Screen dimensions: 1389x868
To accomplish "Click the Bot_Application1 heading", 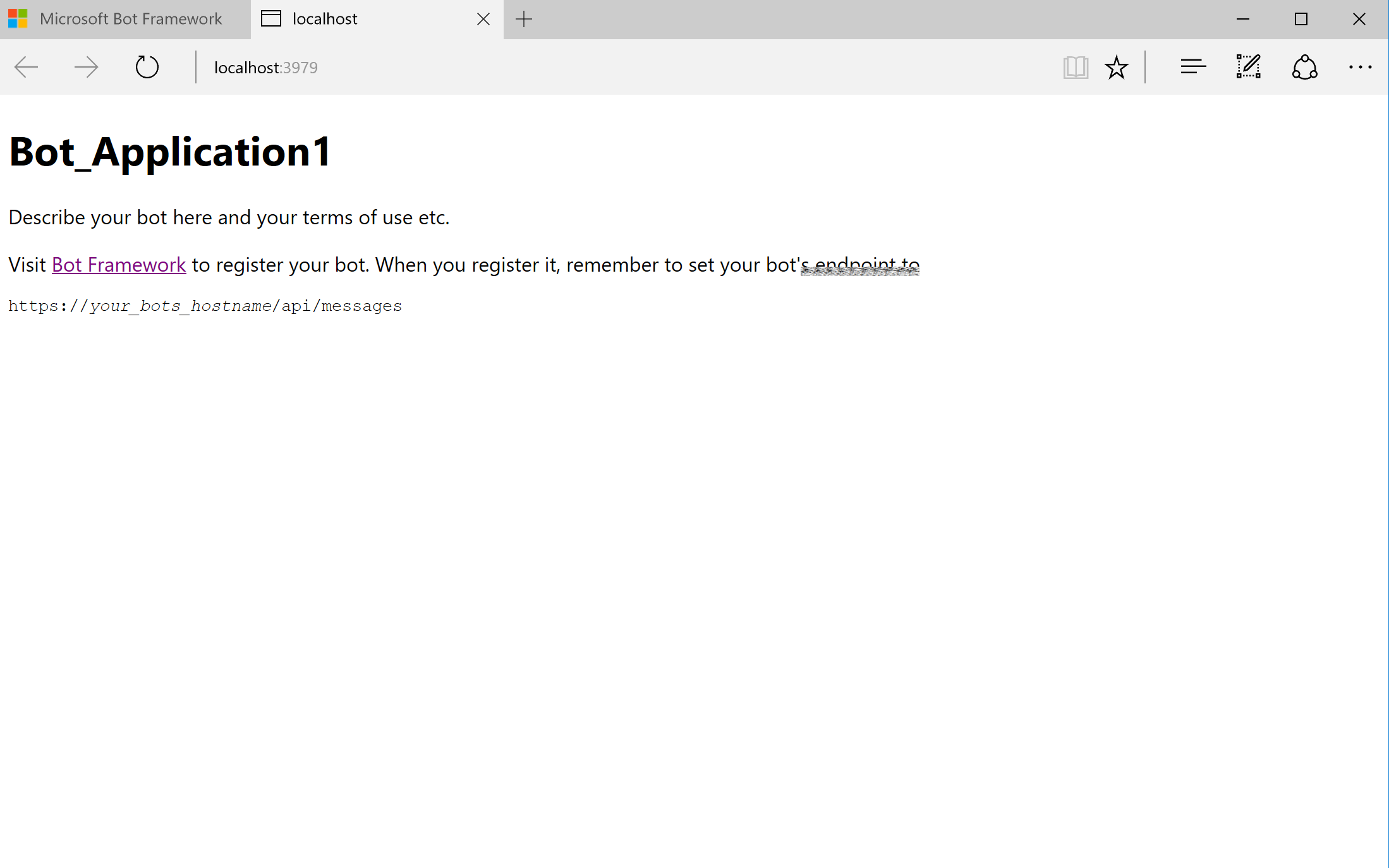I will pos(170,152).
